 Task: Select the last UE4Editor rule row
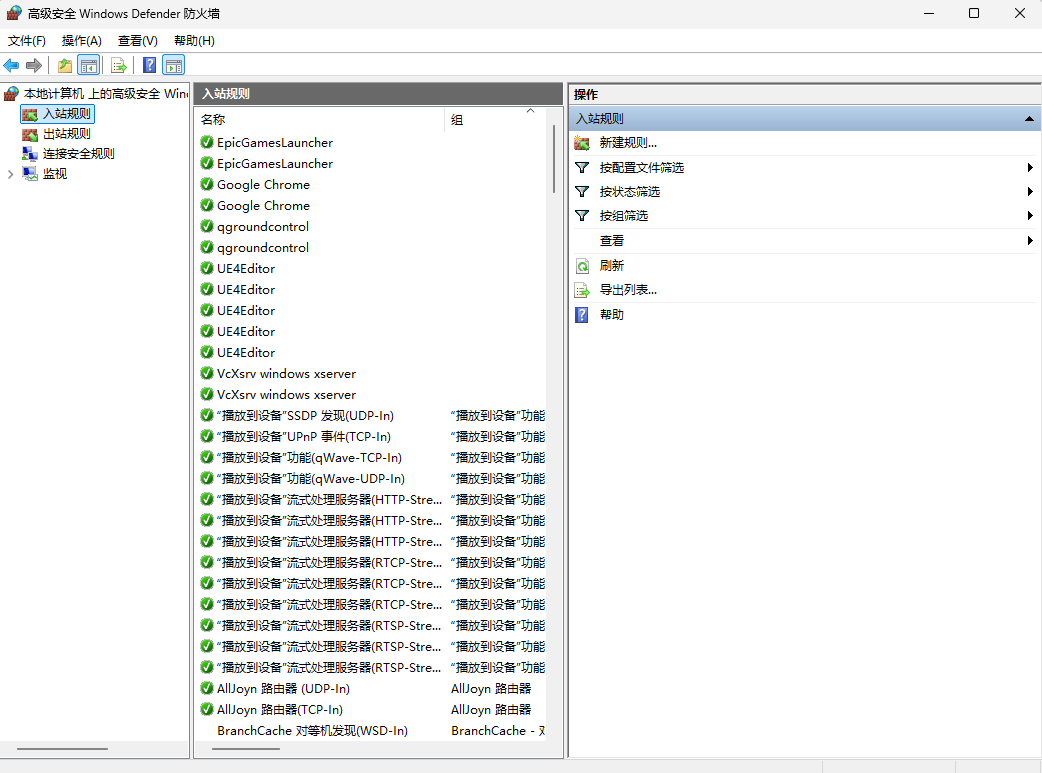coord(371,352)
